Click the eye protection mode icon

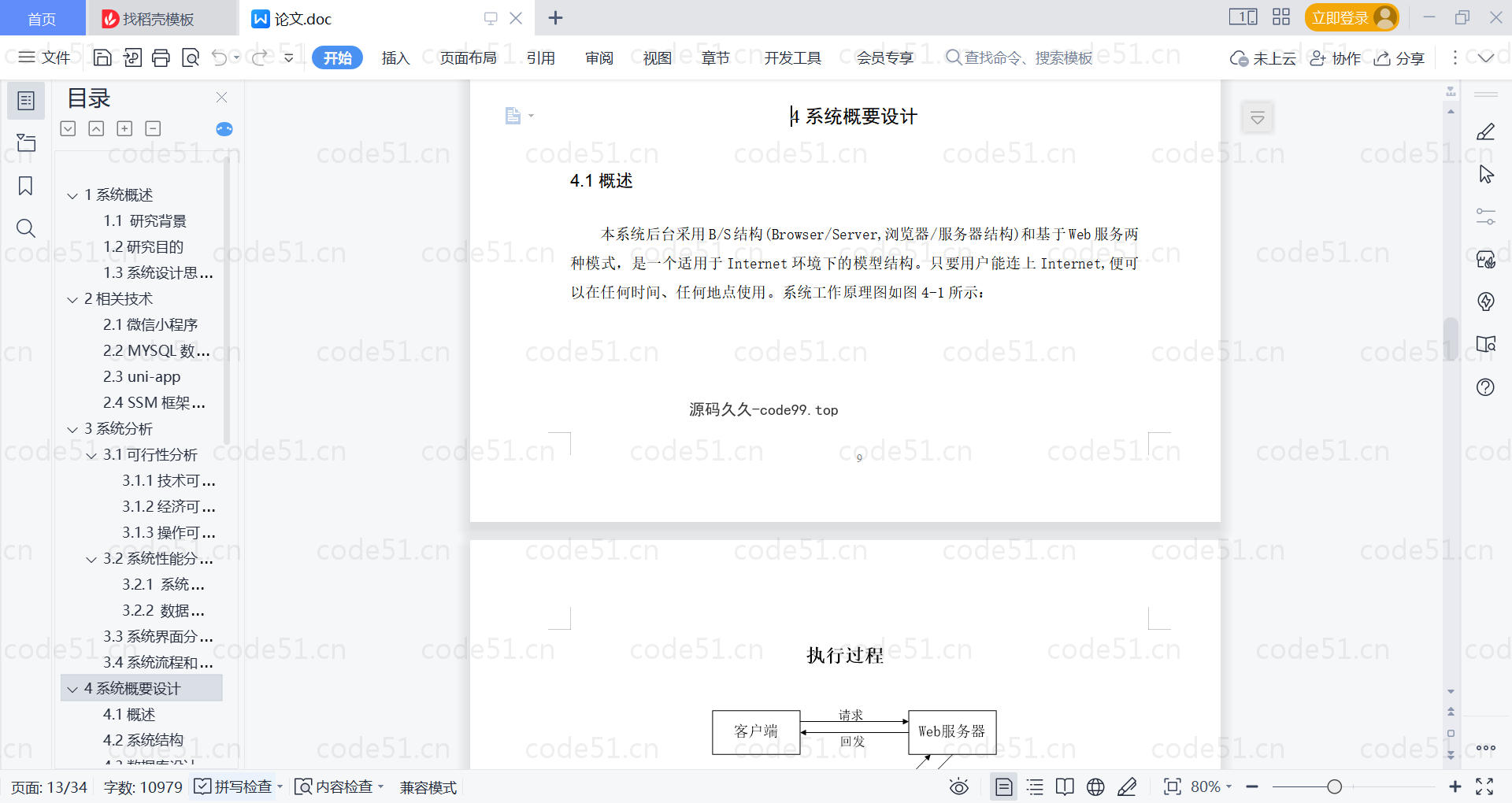click(x=959, y=786)
